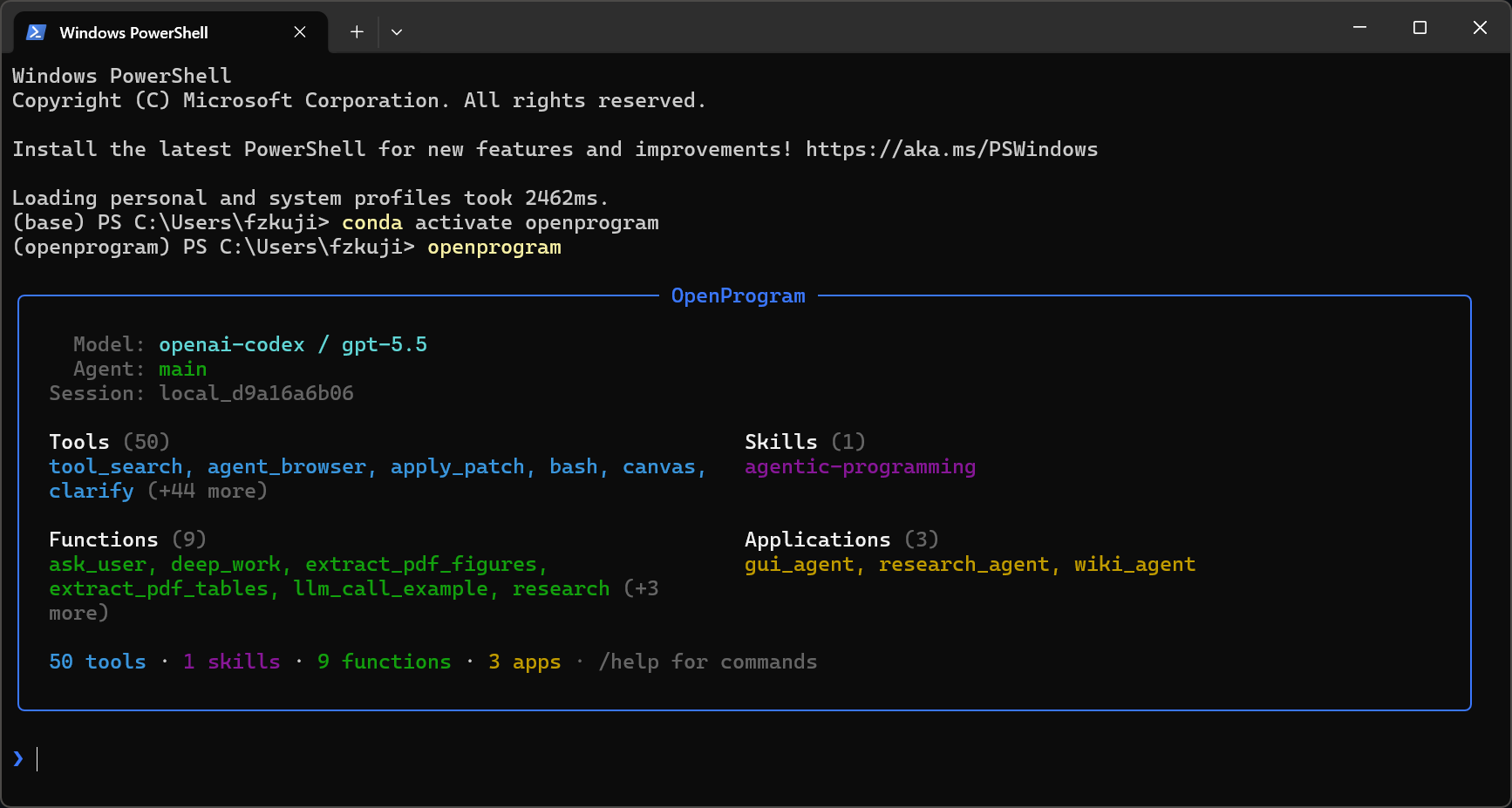Expand the new tab profile dropdown

pyautogui.click(x=397, y=32)
